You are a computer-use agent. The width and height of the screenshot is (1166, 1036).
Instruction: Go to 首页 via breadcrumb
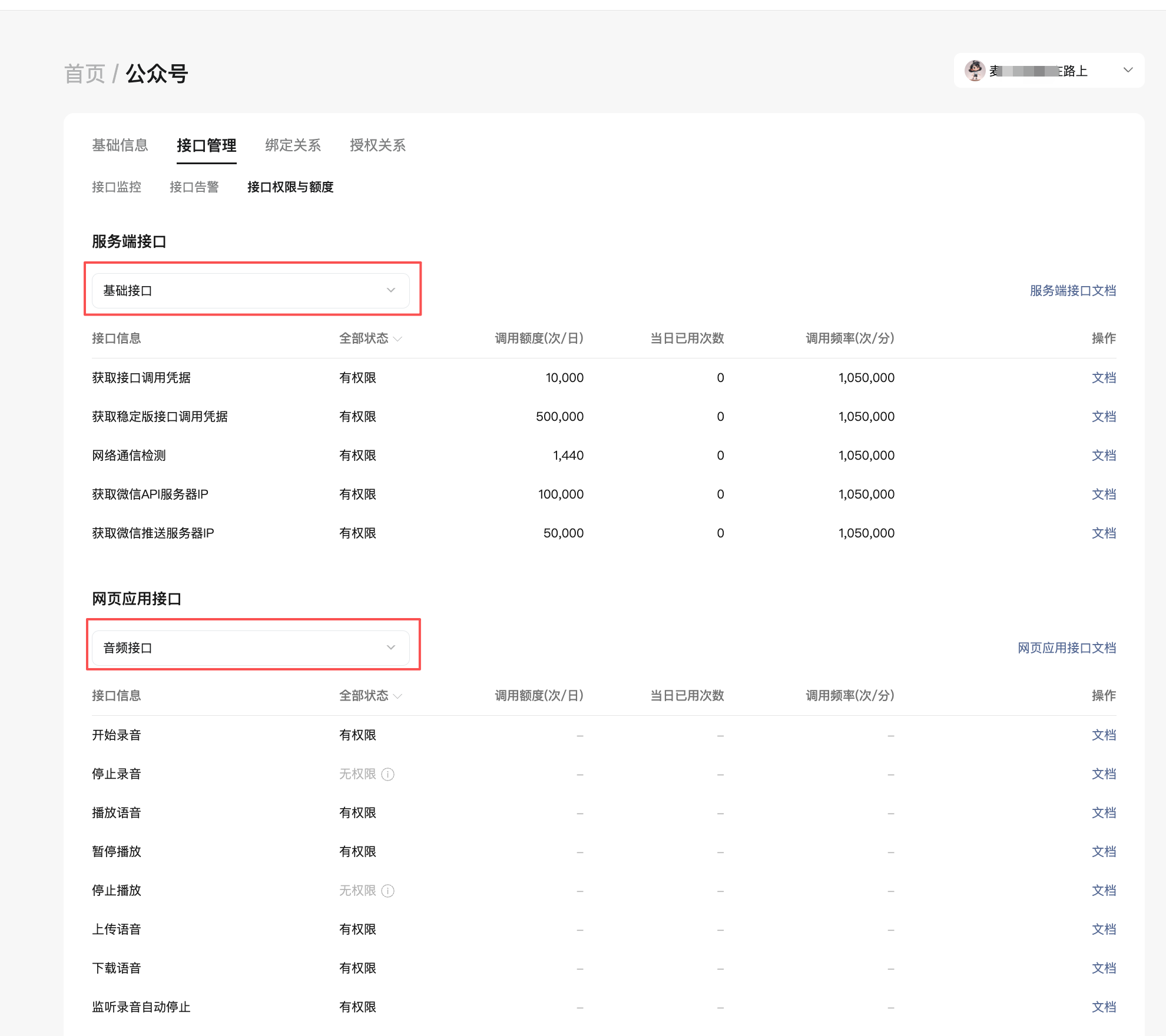tap(84, 74)
